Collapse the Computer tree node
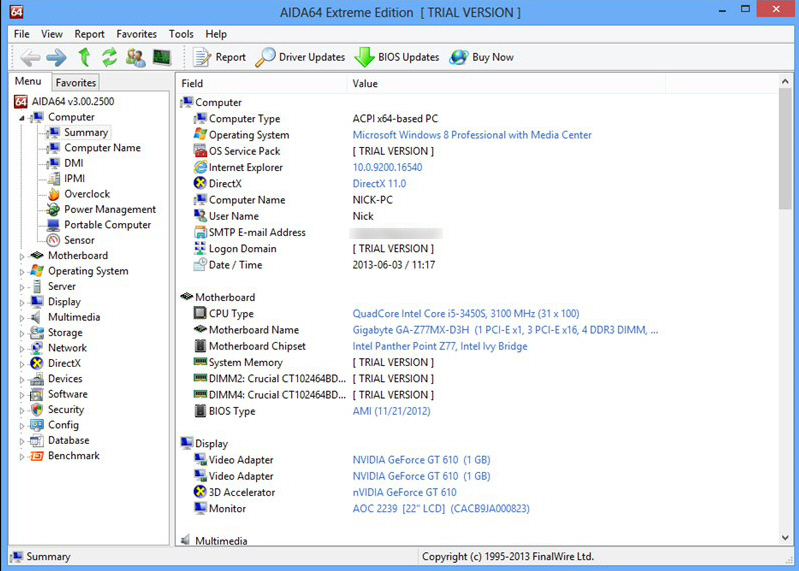This screenshot has height=571, width=799. tap(22, 117)
